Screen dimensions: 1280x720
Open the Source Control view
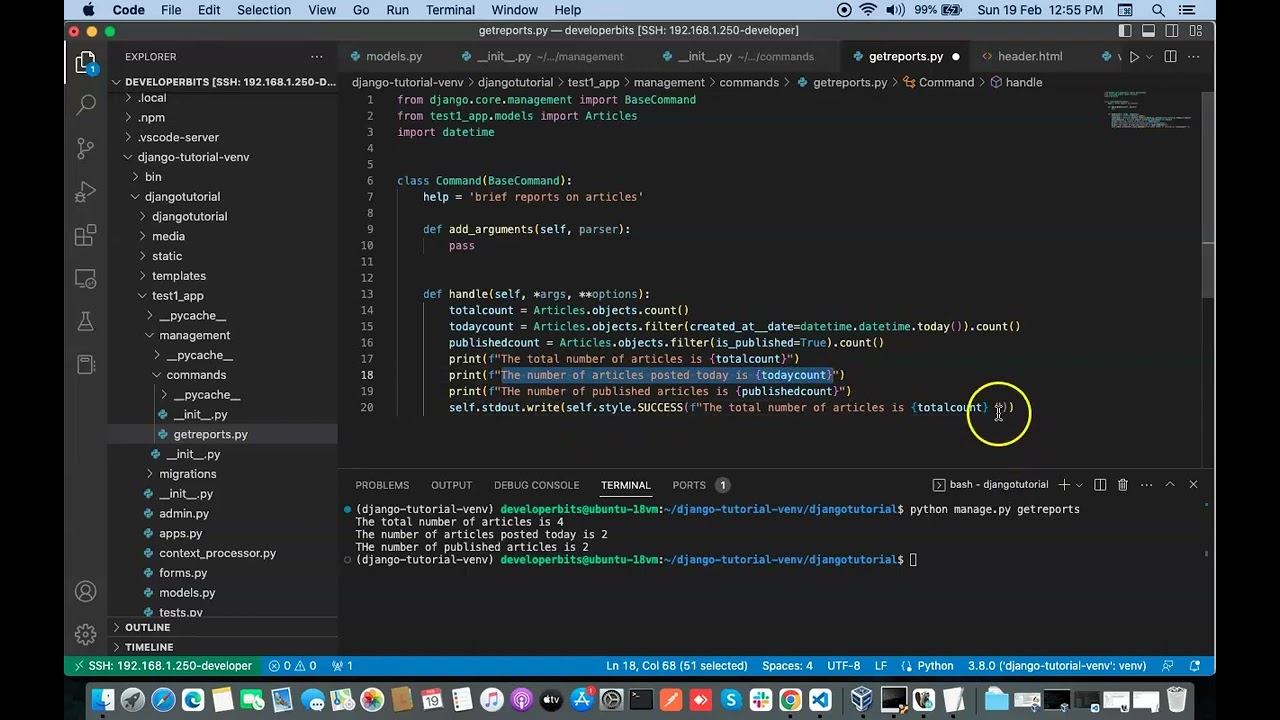coord(86,148)
